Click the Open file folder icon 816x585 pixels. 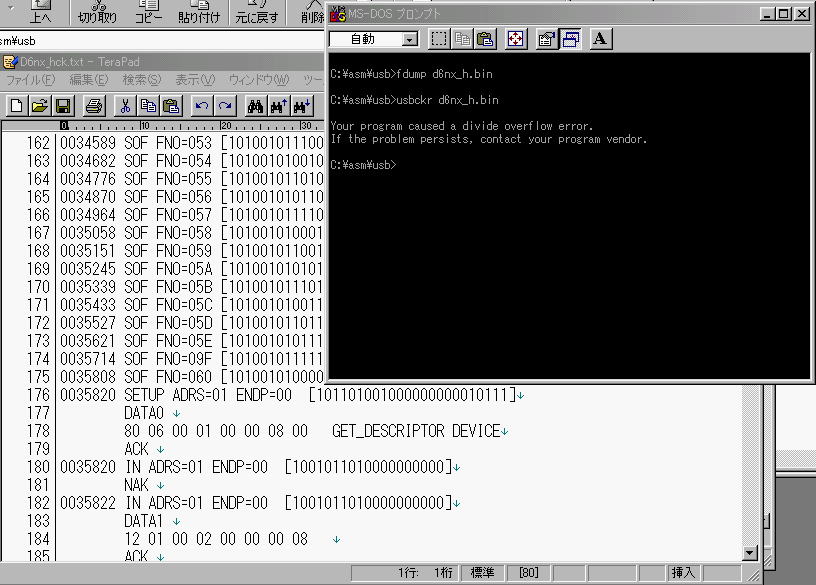tap(40, 106)
